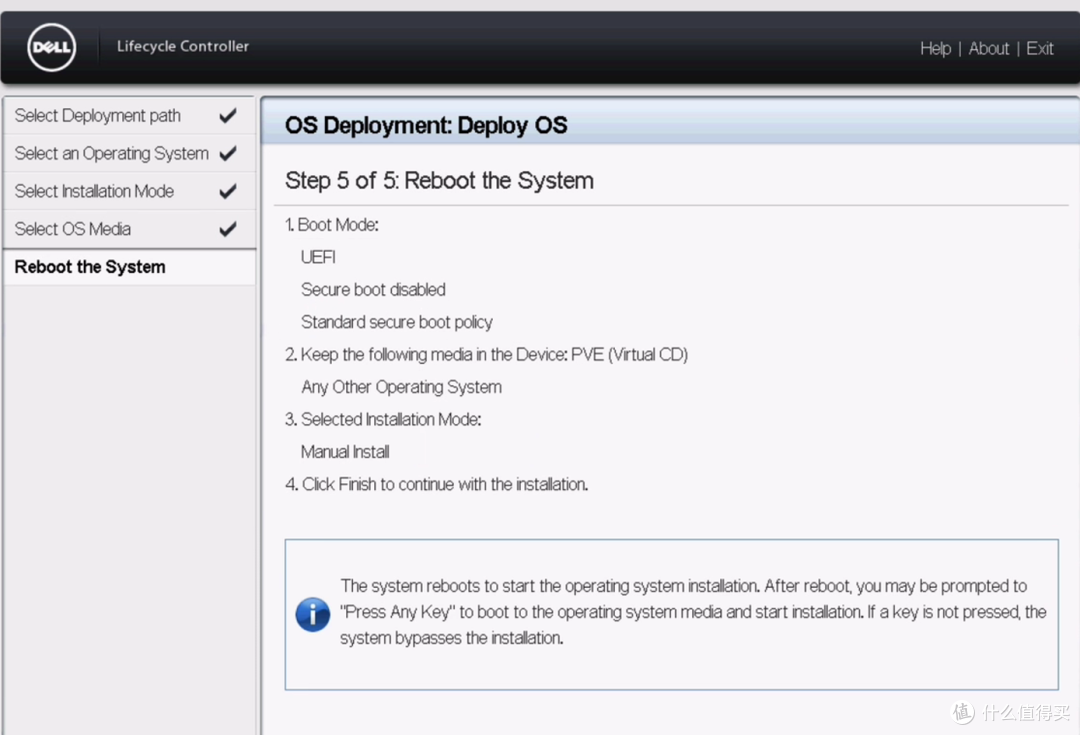
Task: Click the Dell logo in the header
Action: [x=52, y=48]
